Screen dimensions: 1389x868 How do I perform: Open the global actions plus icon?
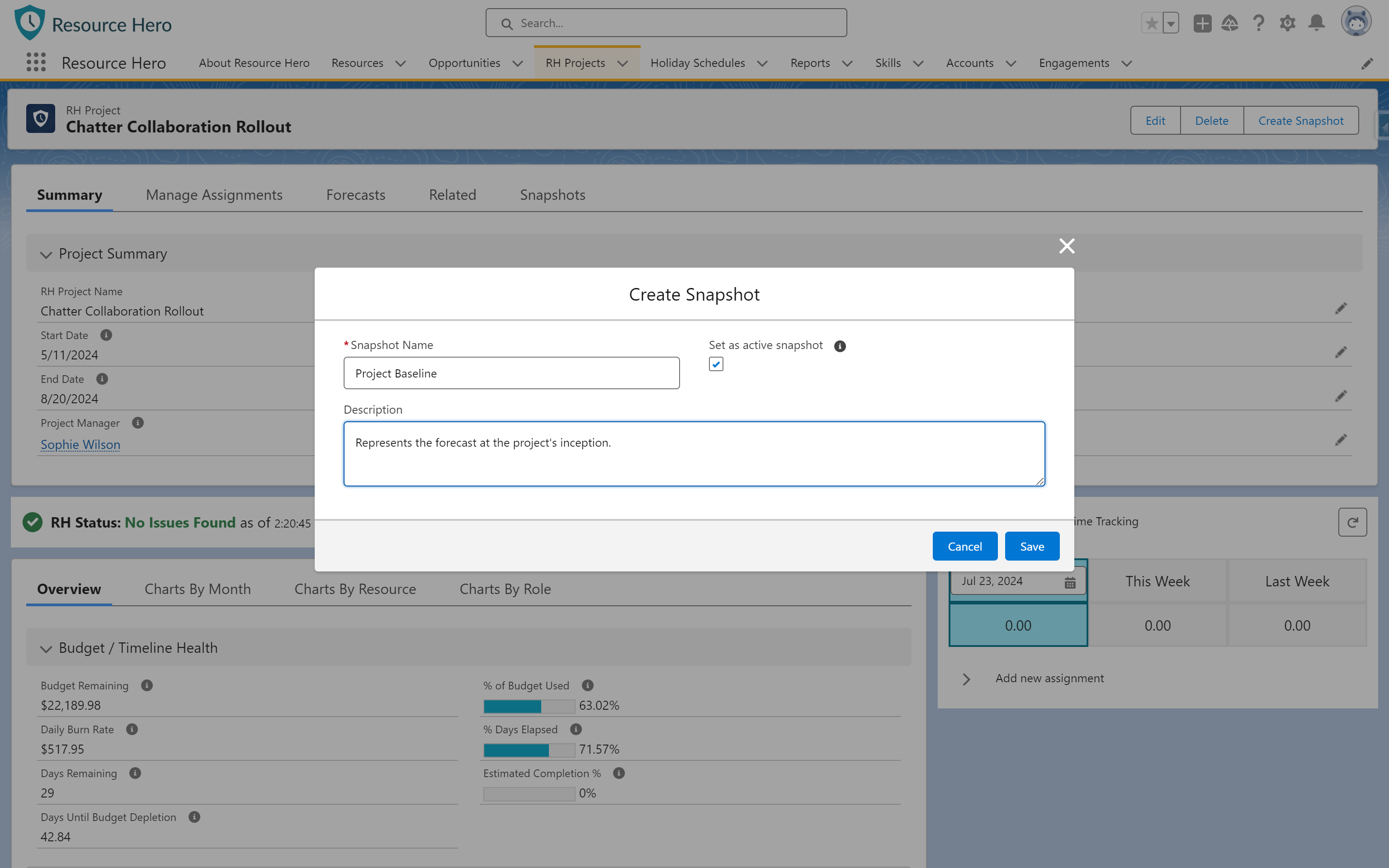tap(1202, 24)
